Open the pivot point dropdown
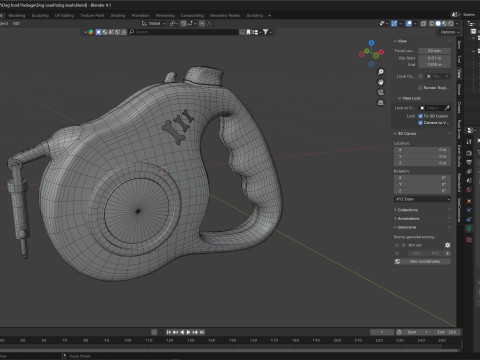The image size is (480, 360). point(173,24)
